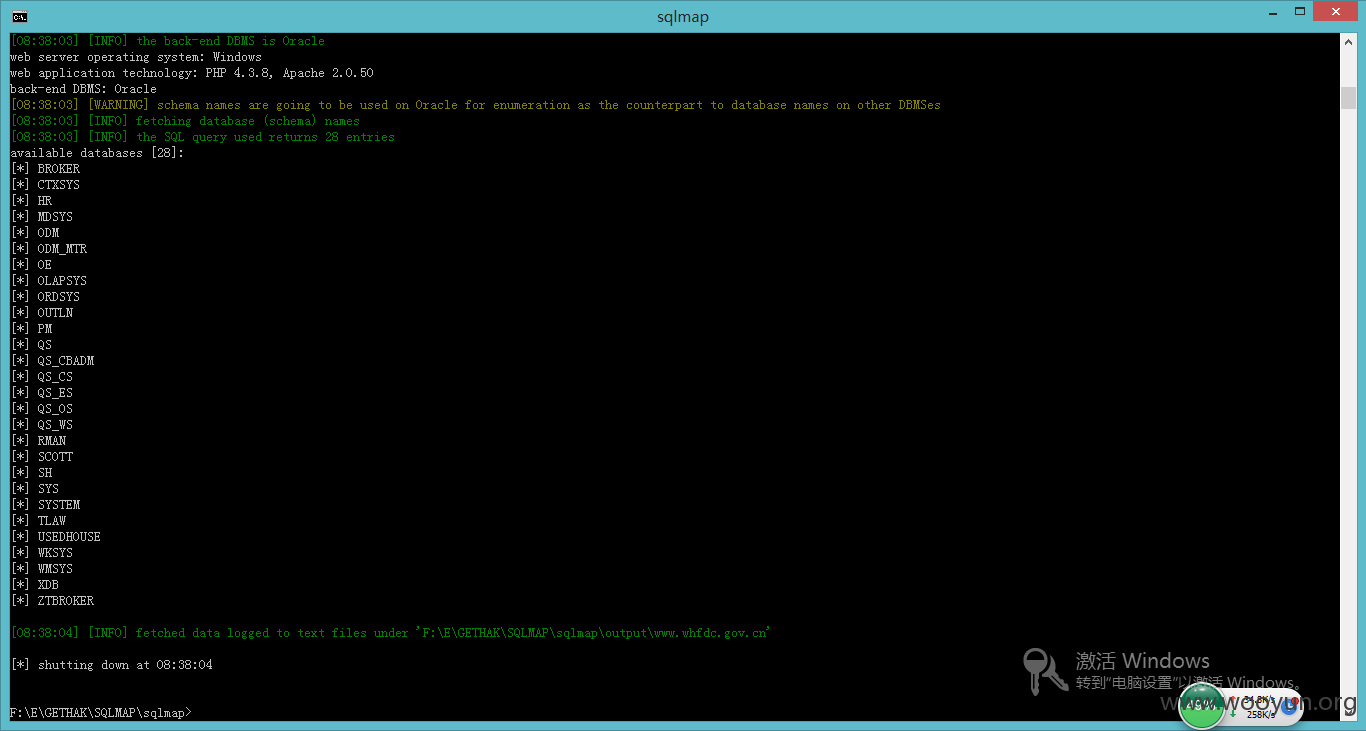Select the 'back-end DBMS is Oracle' INFO line
The width and height of the screenshot is (1366, 731).
(x=168, y=41)
